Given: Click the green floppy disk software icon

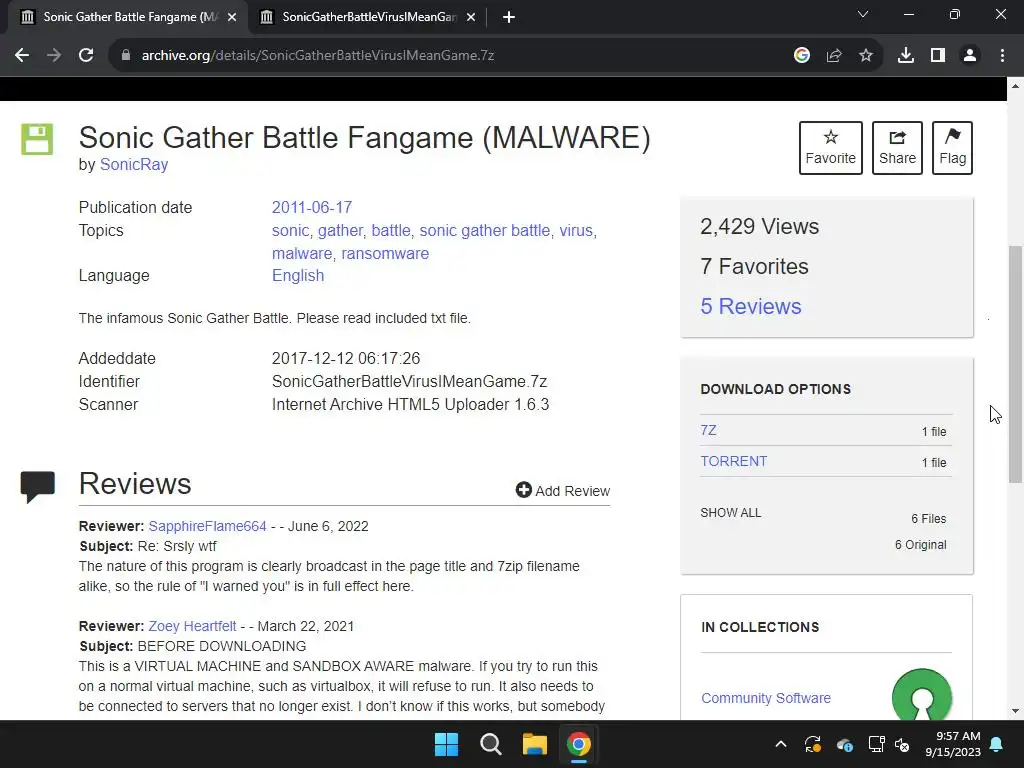Looking at the screenshot, I should [37, 139].
